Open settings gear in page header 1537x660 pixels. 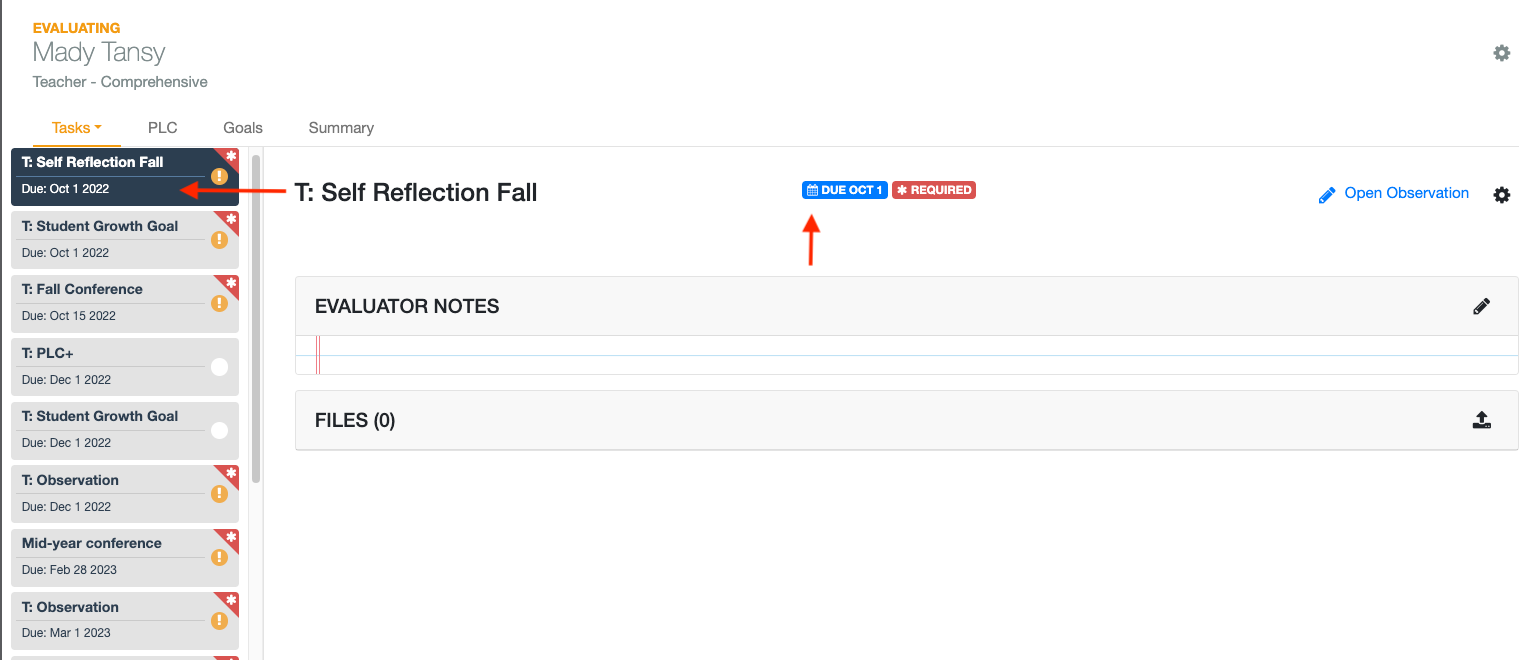tap(1501, 53)
